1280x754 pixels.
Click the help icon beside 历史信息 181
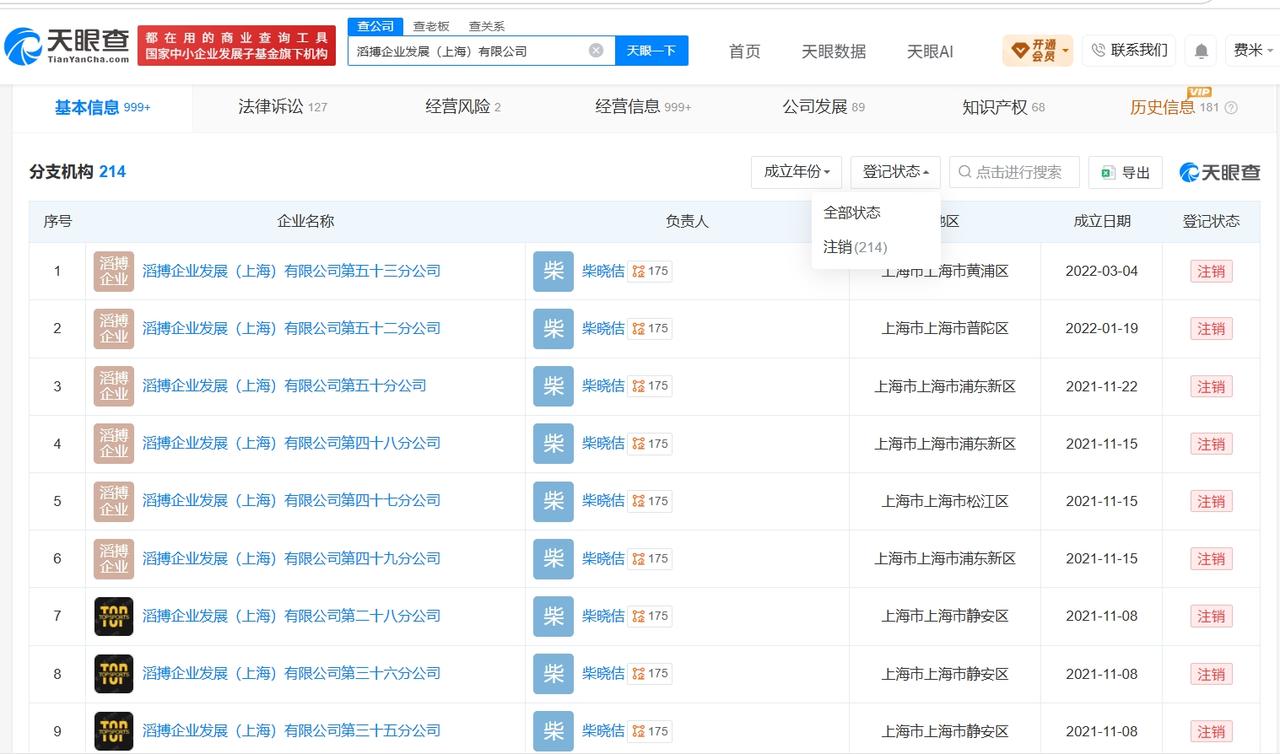[x=1231, y=108]
